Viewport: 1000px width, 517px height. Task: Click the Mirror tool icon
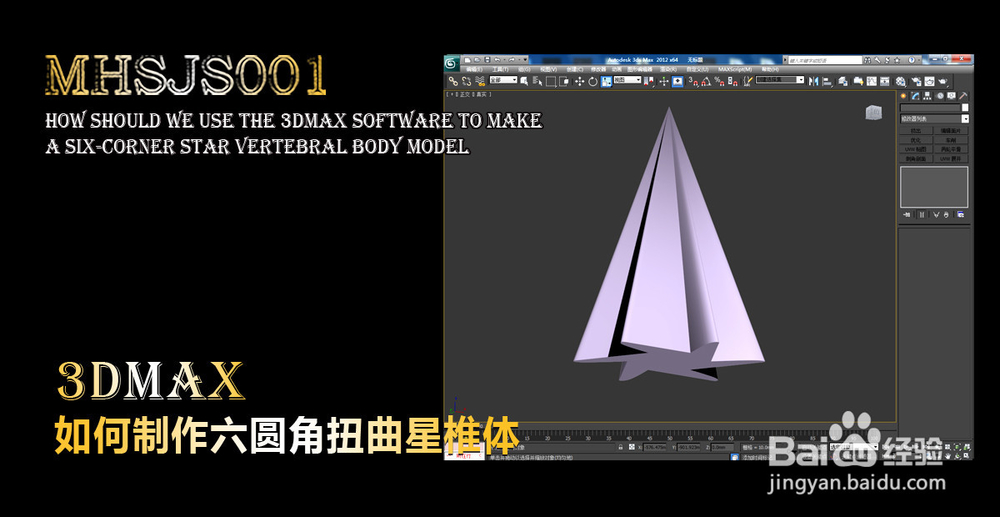pos(813,81)
